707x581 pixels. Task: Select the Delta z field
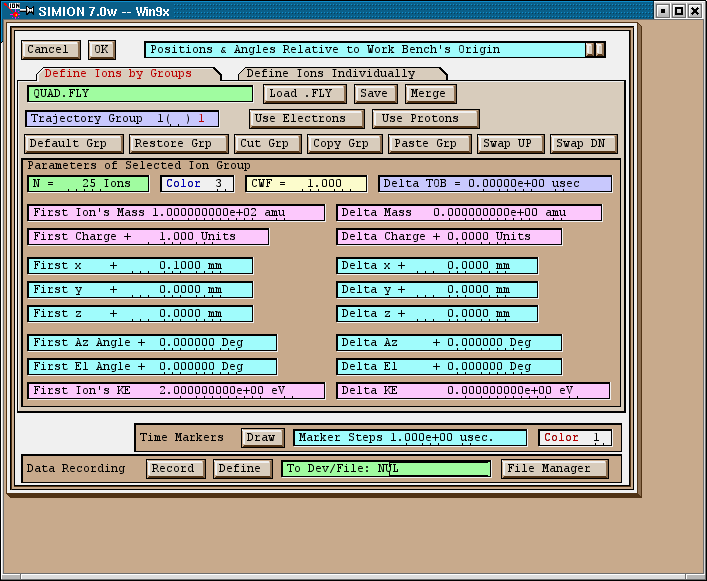(x=437, y=314)
